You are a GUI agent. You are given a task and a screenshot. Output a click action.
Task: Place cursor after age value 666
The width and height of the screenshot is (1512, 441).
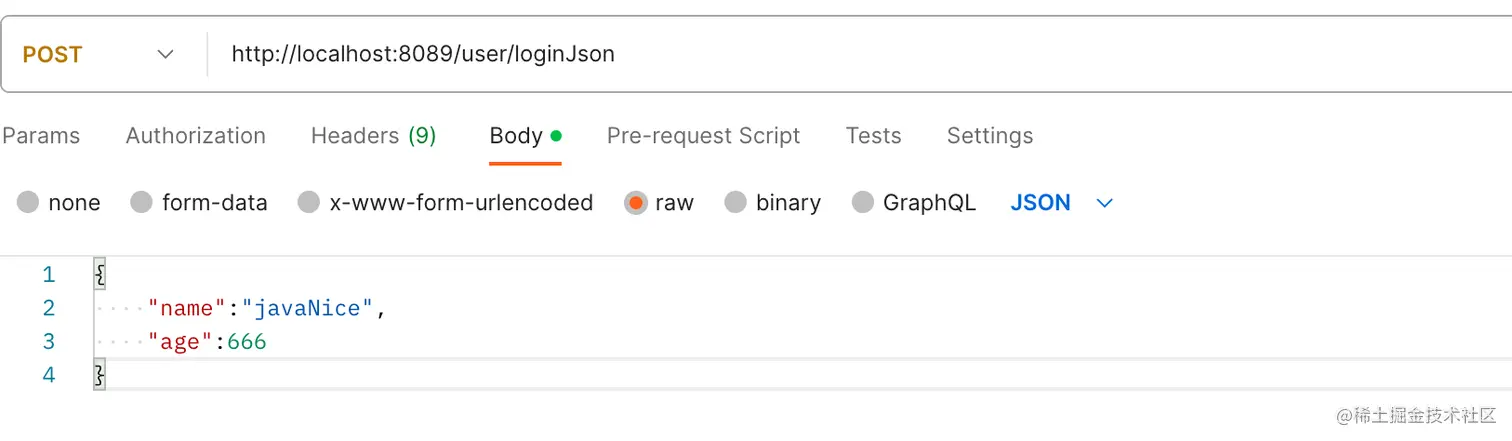268,343
